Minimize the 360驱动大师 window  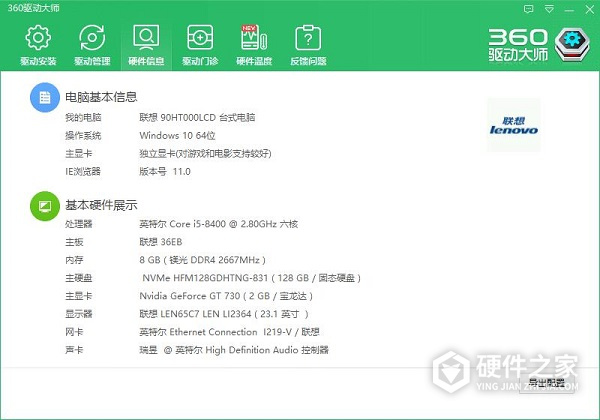569,10
